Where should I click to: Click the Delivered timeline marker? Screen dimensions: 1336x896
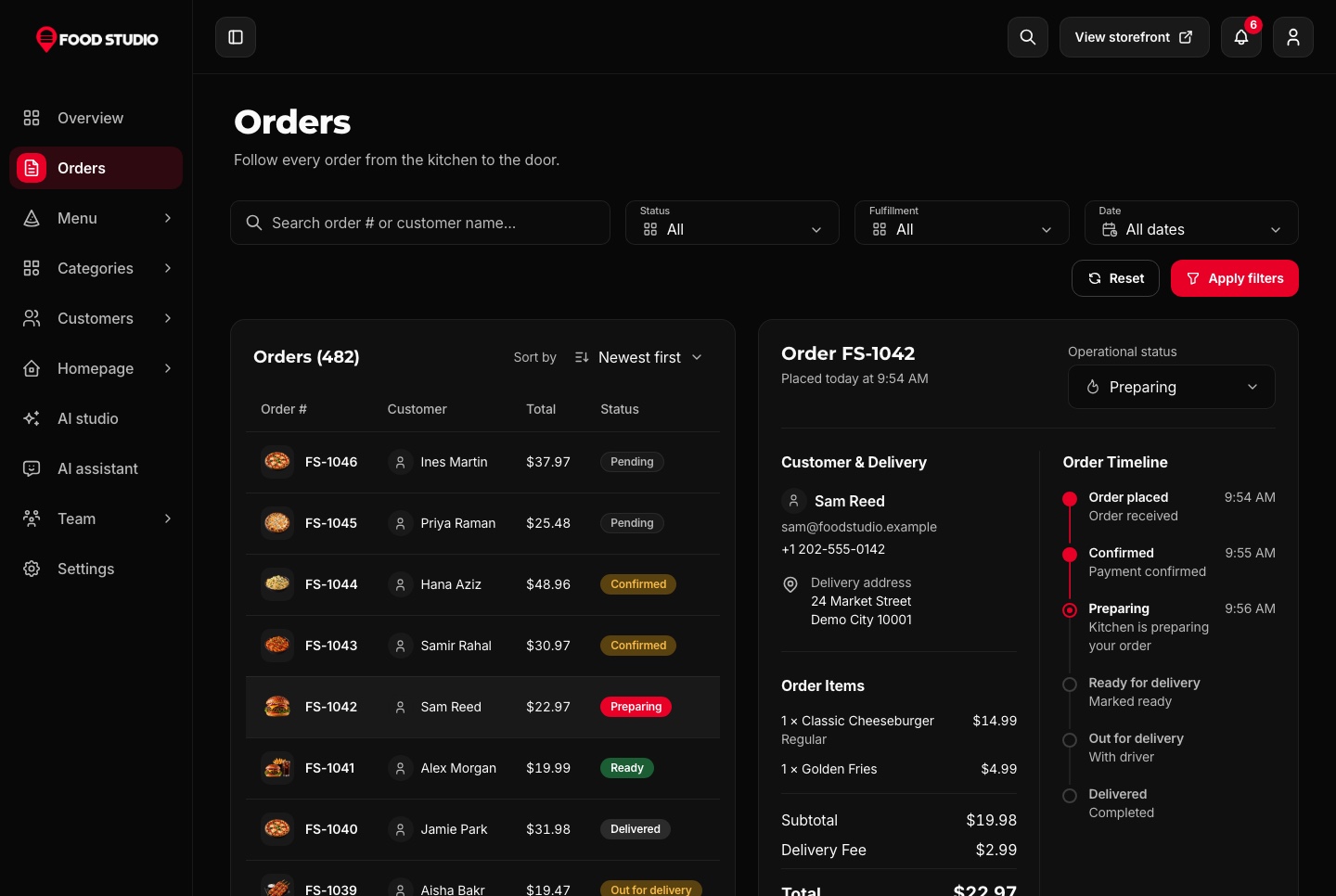tap(1070, 796)
